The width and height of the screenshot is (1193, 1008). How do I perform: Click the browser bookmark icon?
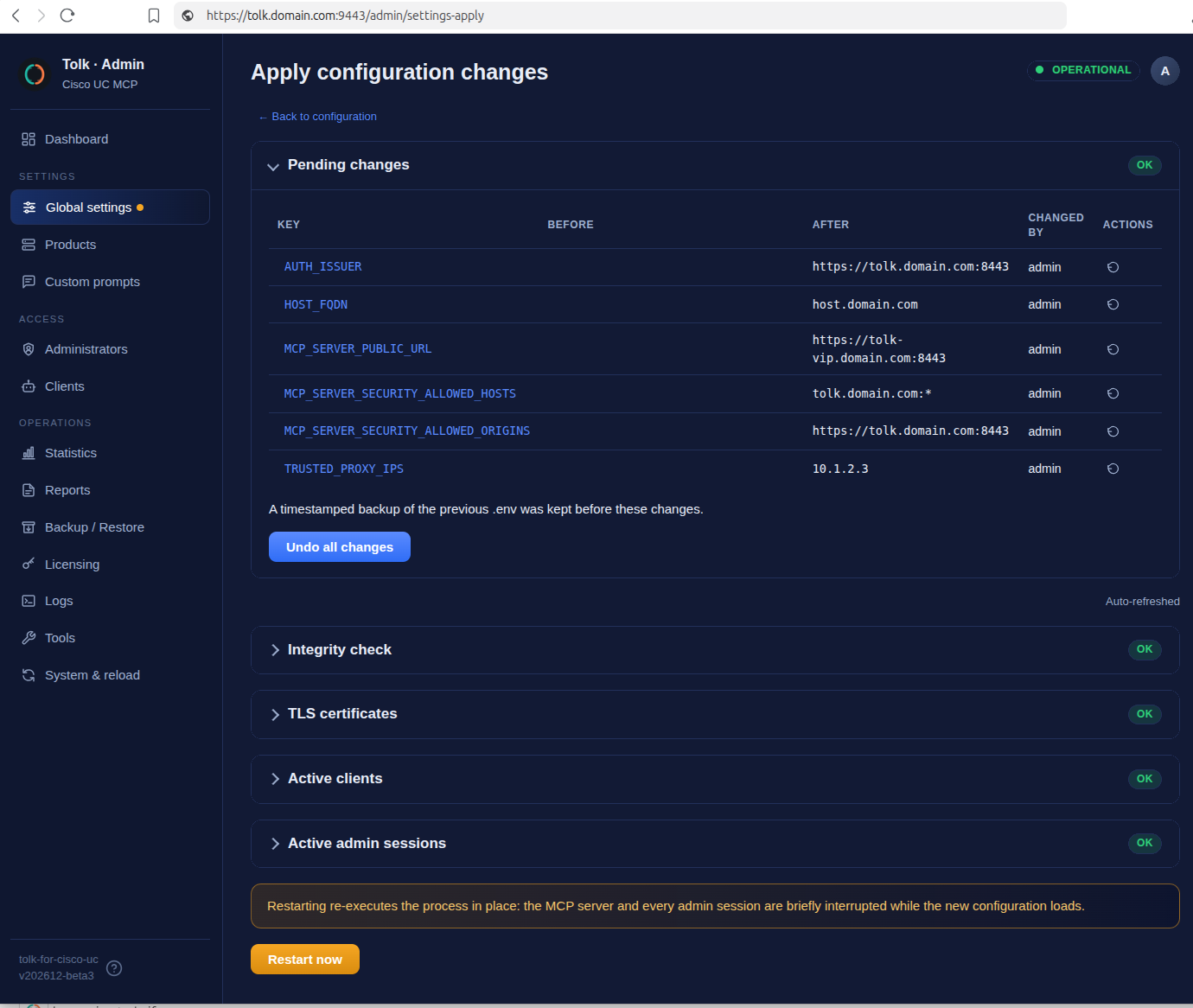[x=154, y=16]
